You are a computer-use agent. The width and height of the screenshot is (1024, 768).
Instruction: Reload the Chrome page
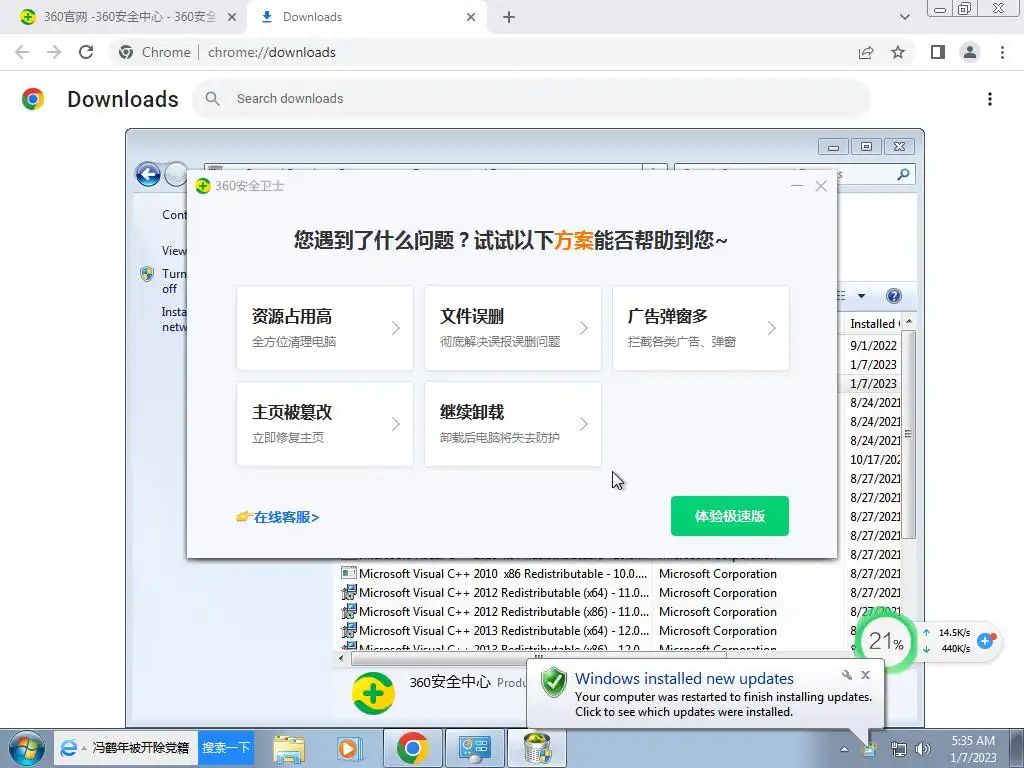pos(86,52)
